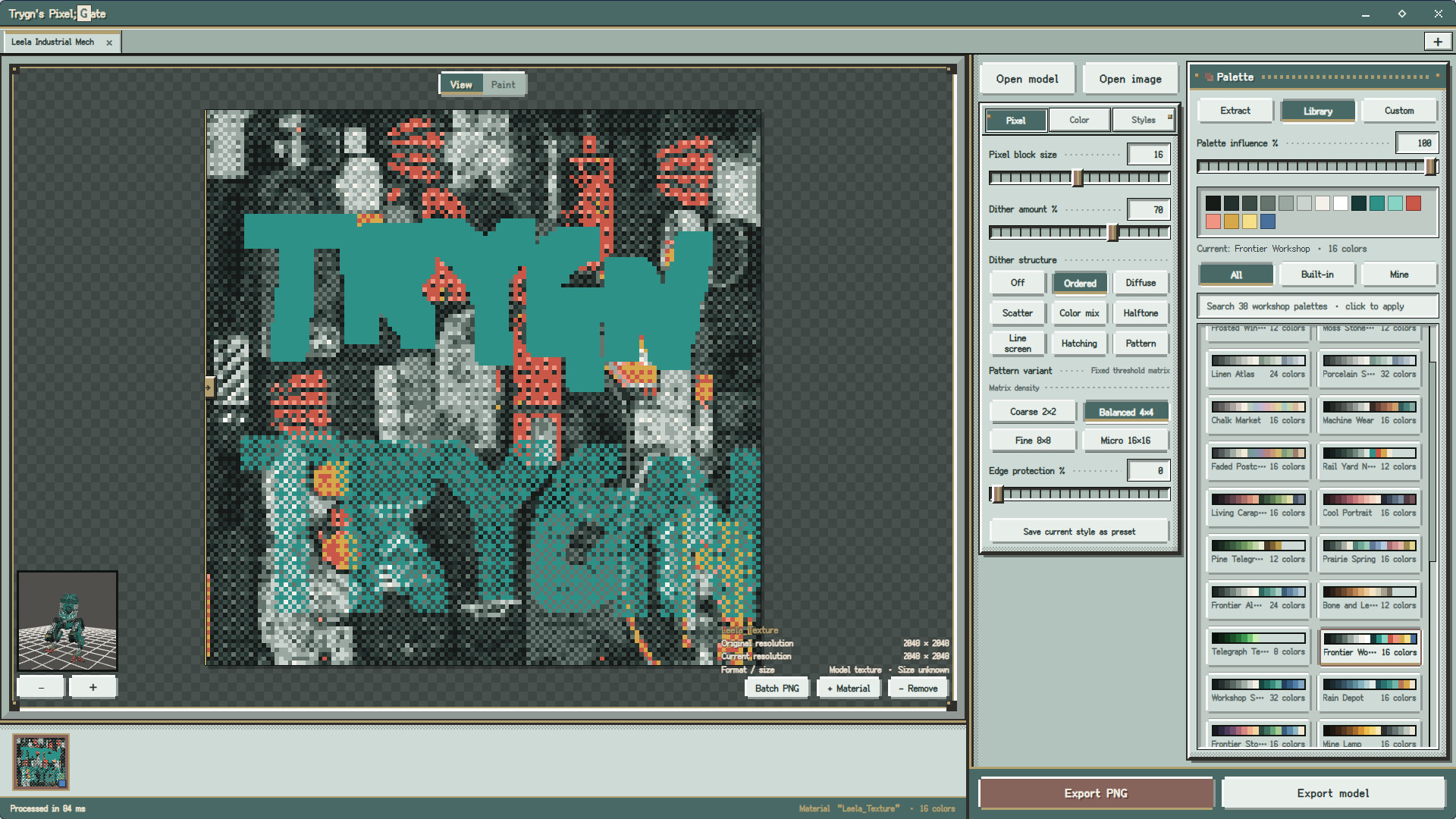Set matrix density to Fine 8x8
The image size is (1456, 819).
point(1033,441)
